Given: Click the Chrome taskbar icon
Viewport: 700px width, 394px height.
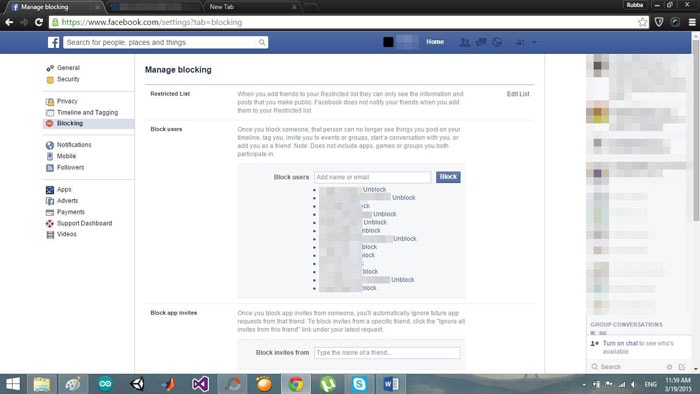Looking at the screenshot, I should 296,384.
